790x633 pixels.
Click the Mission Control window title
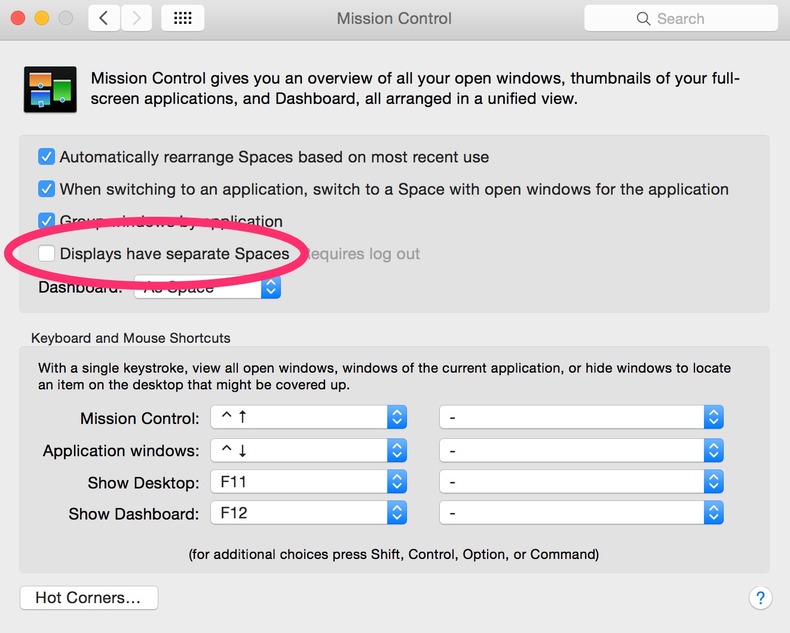pyautogui.click(x=394, y=19)
